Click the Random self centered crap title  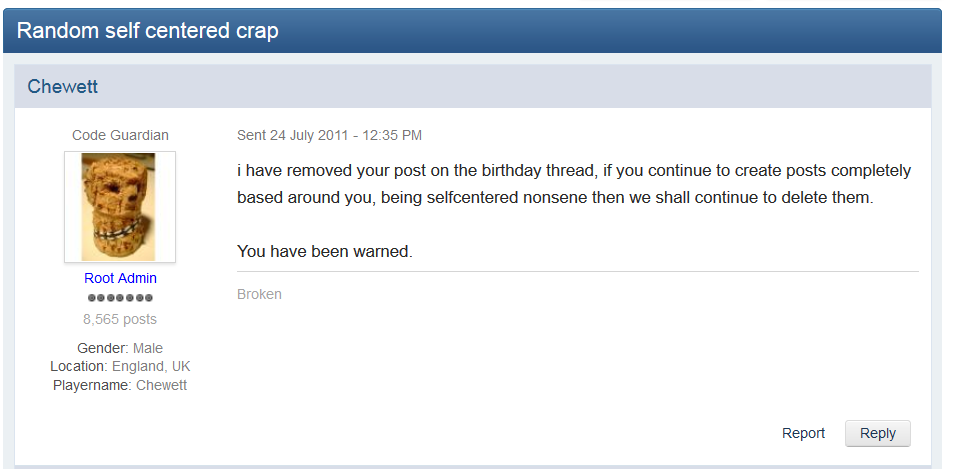point(147,30)
